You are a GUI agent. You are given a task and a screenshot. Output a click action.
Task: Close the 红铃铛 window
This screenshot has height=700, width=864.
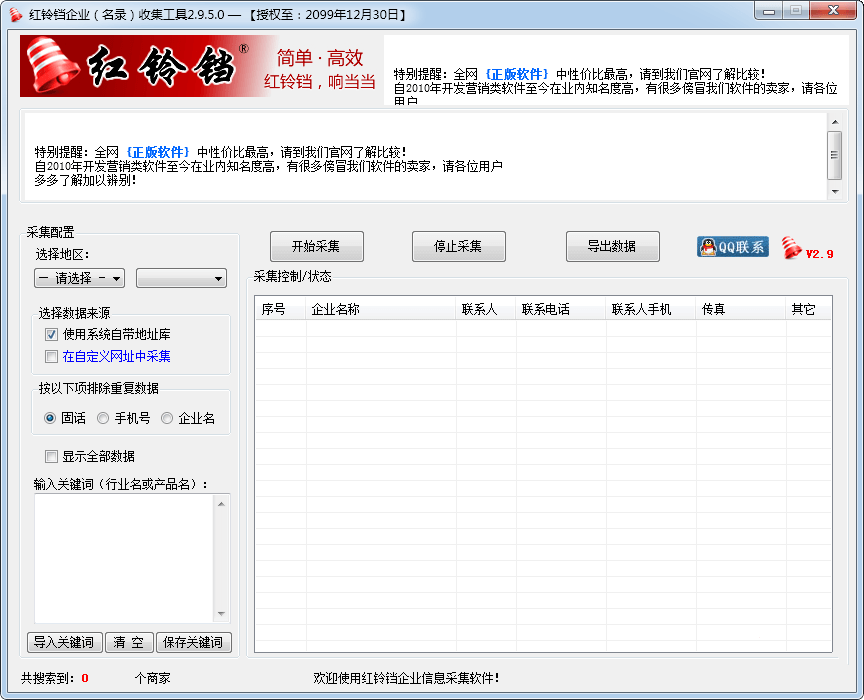(834, 10)
